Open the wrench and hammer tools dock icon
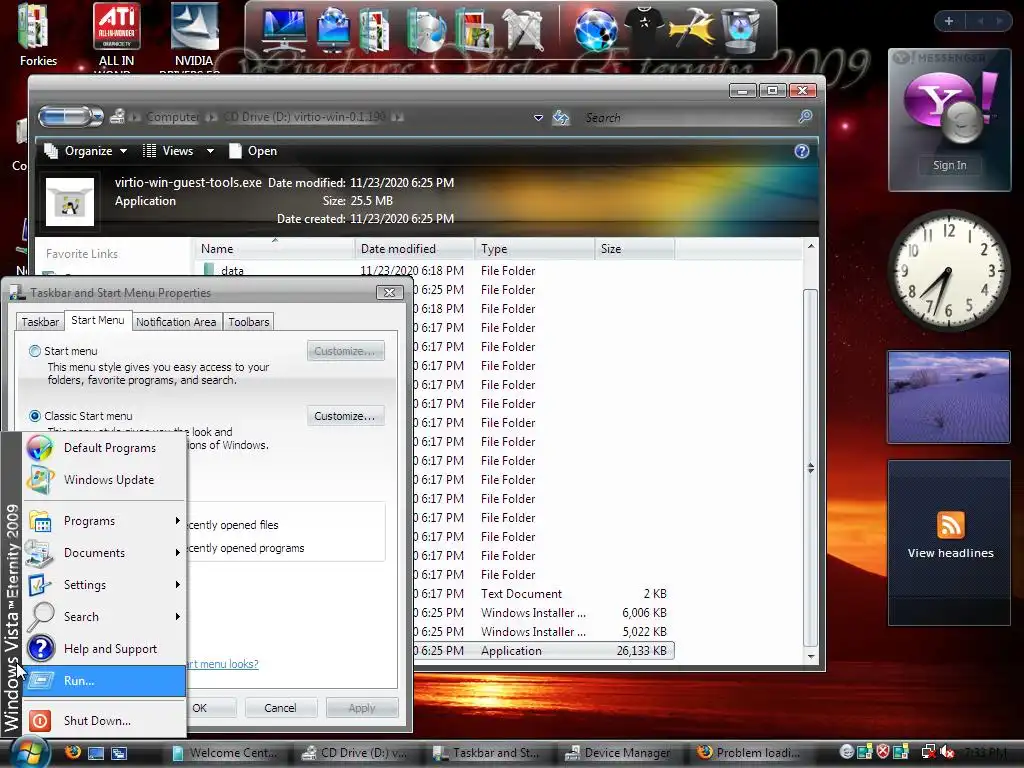This screenshot has width=1024, height=768. point(522,29)
